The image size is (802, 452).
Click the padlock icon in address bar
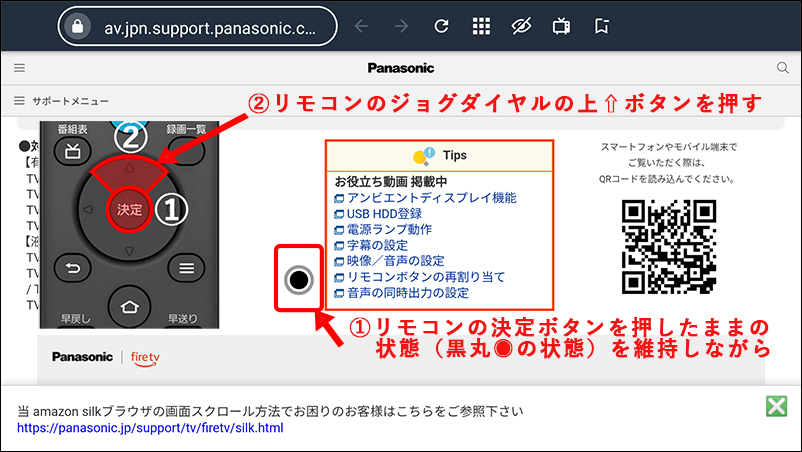(77, 27)
